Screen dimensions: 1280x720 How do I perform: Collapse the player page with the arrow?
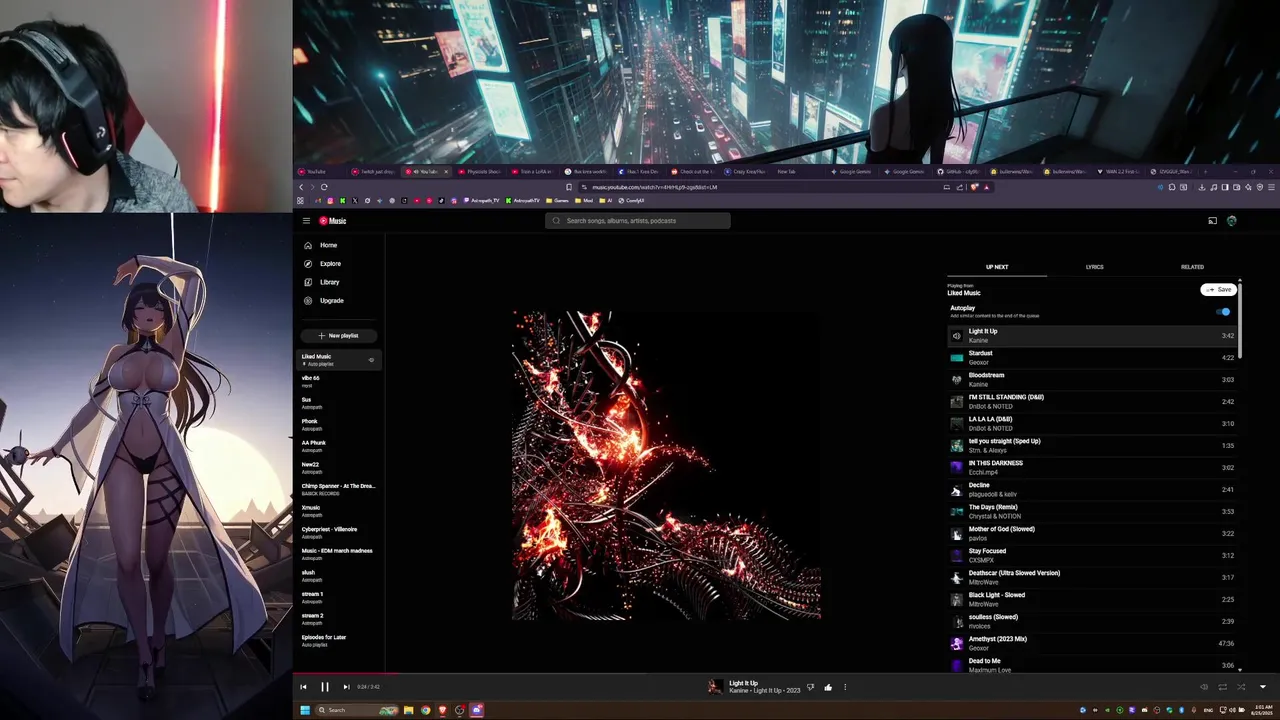click(1262, 687)
